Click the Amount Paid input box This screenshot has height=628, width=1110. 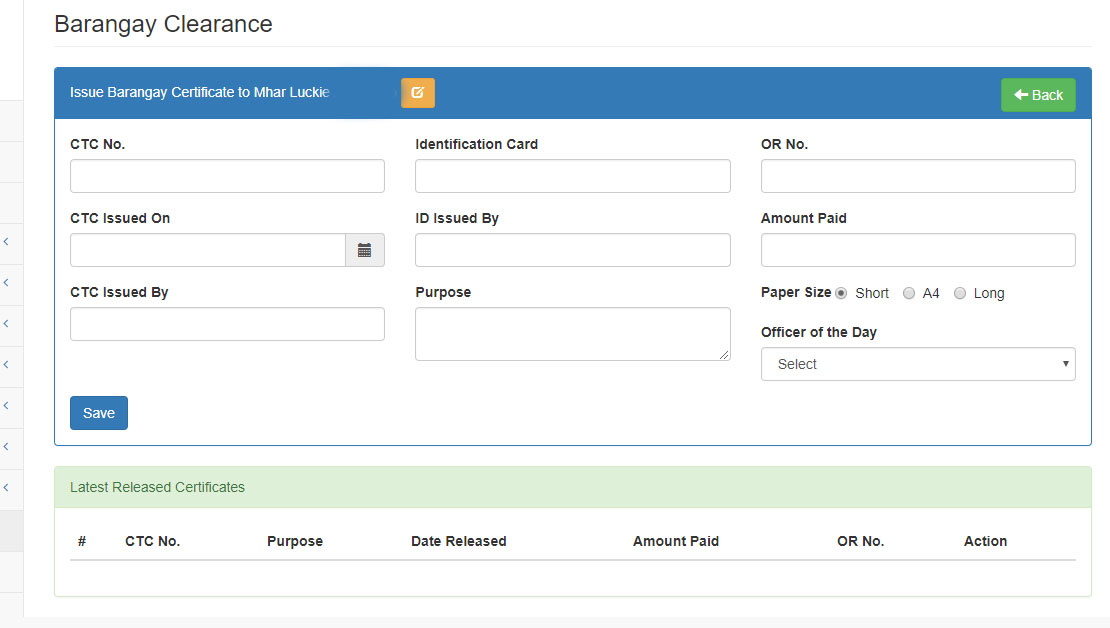coord(917,250)
